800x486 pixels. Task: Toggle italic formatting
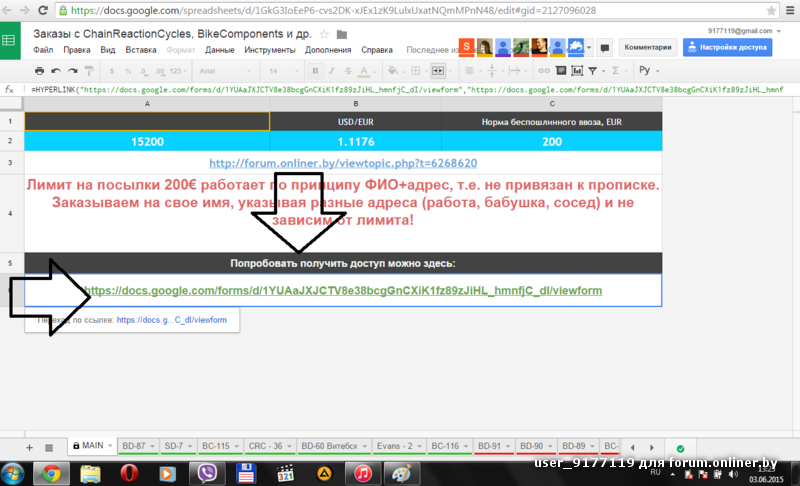[332, 71]
